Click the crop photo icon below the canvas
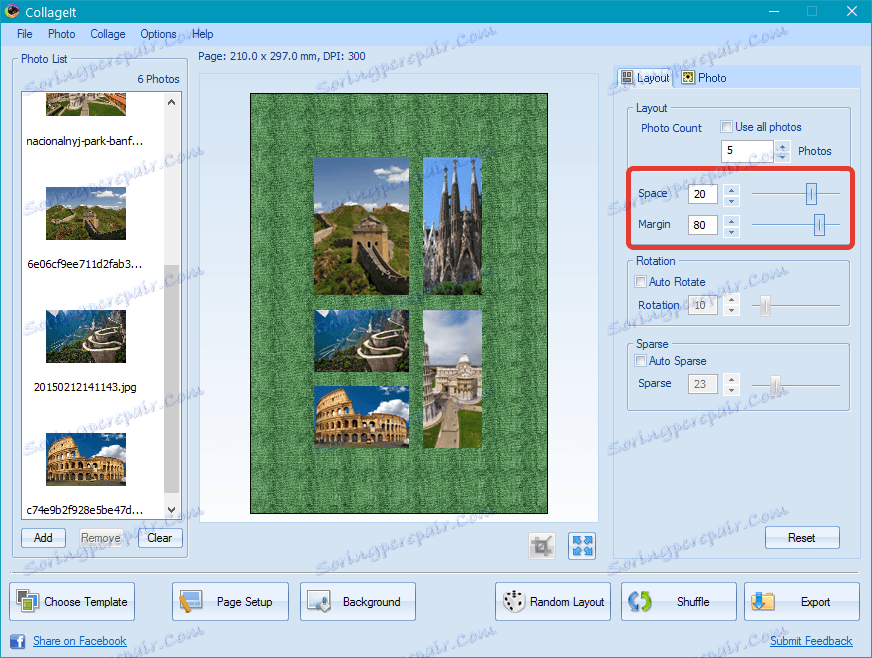This screenshot has width=872, height=658. click(x=542, y=546)
